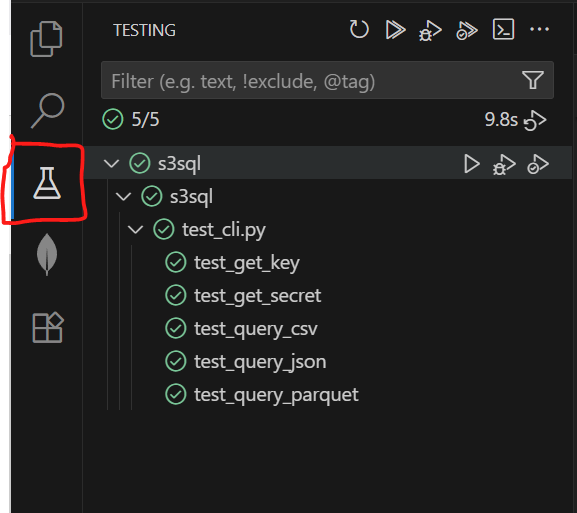Viewport: 577px width, 513px height.
Task: Open Testing panel more actions menu
Action: click(539, 29)
